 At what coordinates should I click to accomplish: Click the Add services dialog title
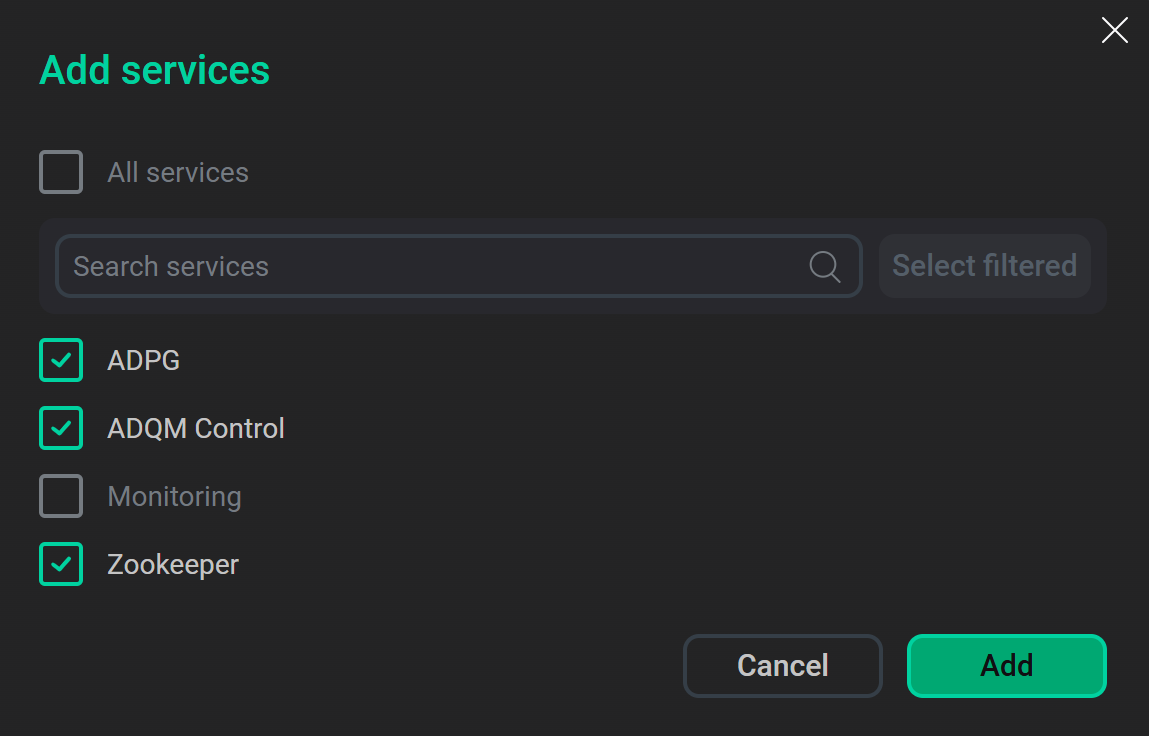point(154,70)
